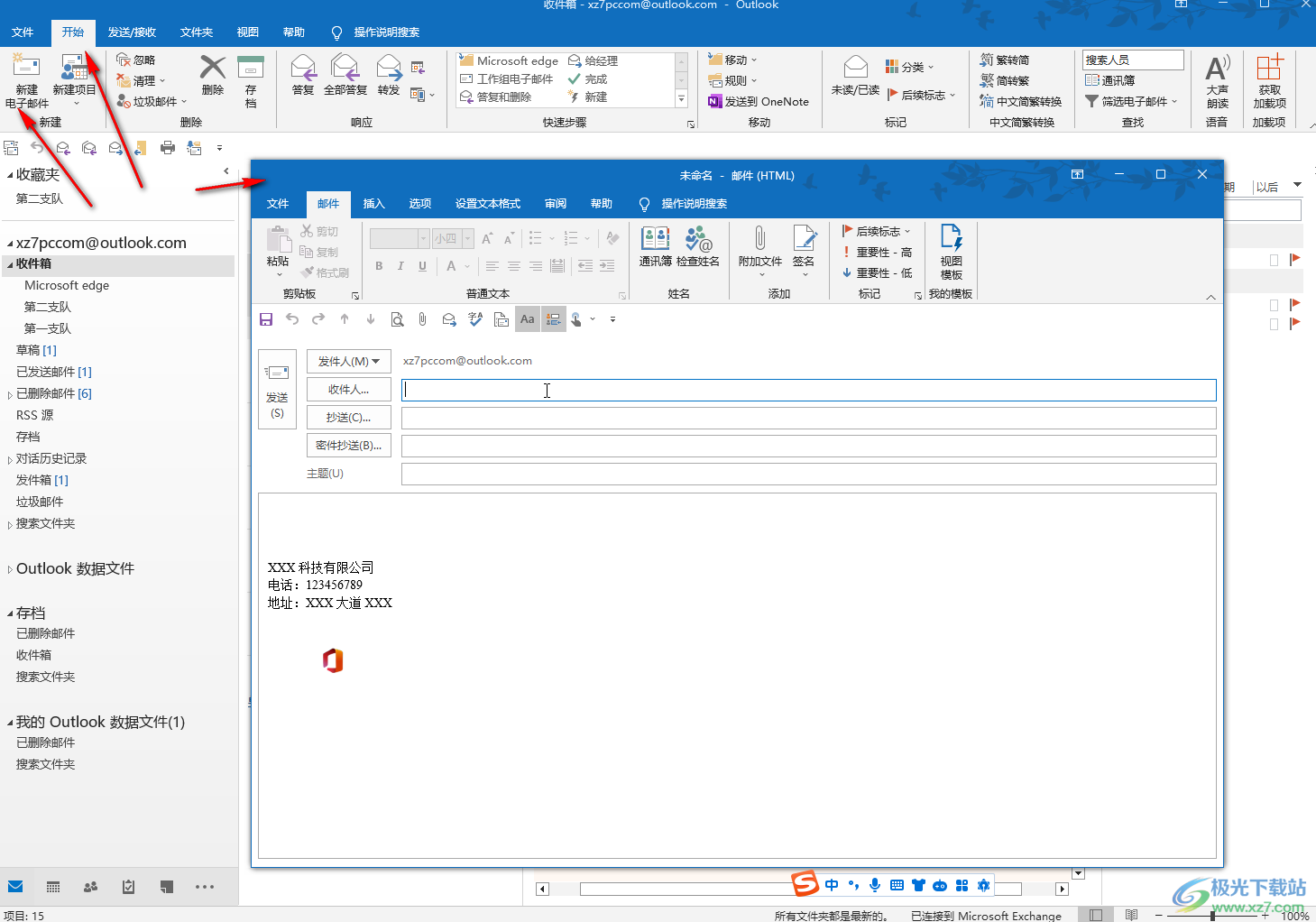
Task: Click the 密件抄送(B)... button
Action: pyautogui.click(x=349, y=445)
